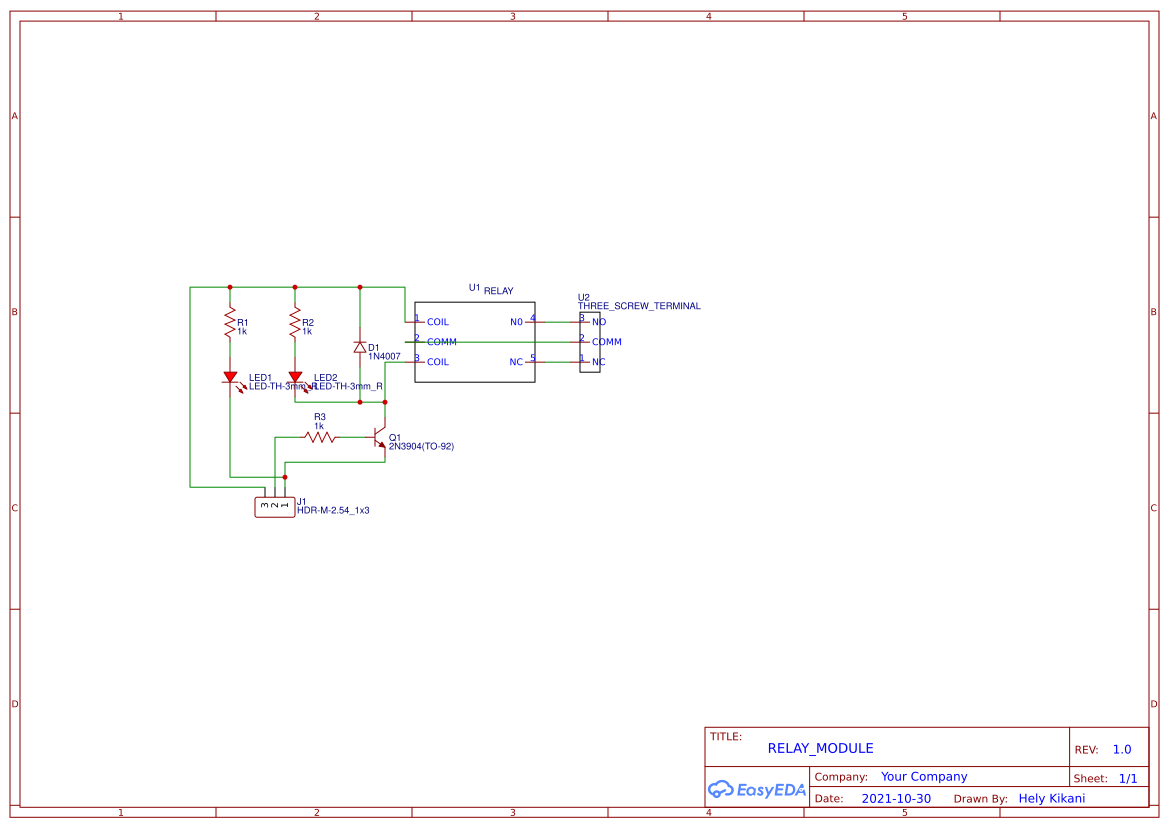Click the Your Company field
This screenshot has height=828, width=1169.
click(x=923, y=776)
